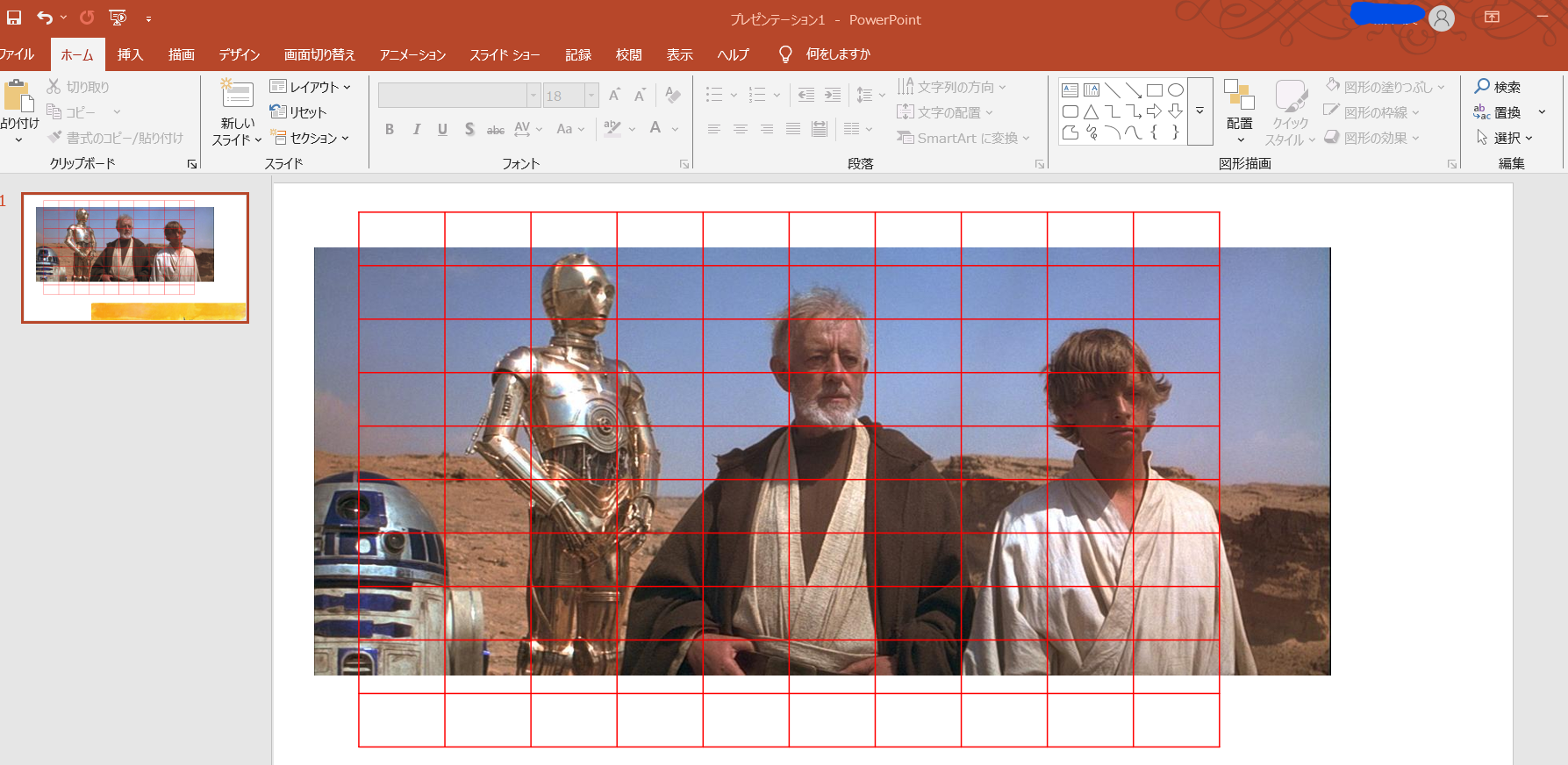Open the font size dropdown
The image size is (1568, 765).
pos(591,95)
